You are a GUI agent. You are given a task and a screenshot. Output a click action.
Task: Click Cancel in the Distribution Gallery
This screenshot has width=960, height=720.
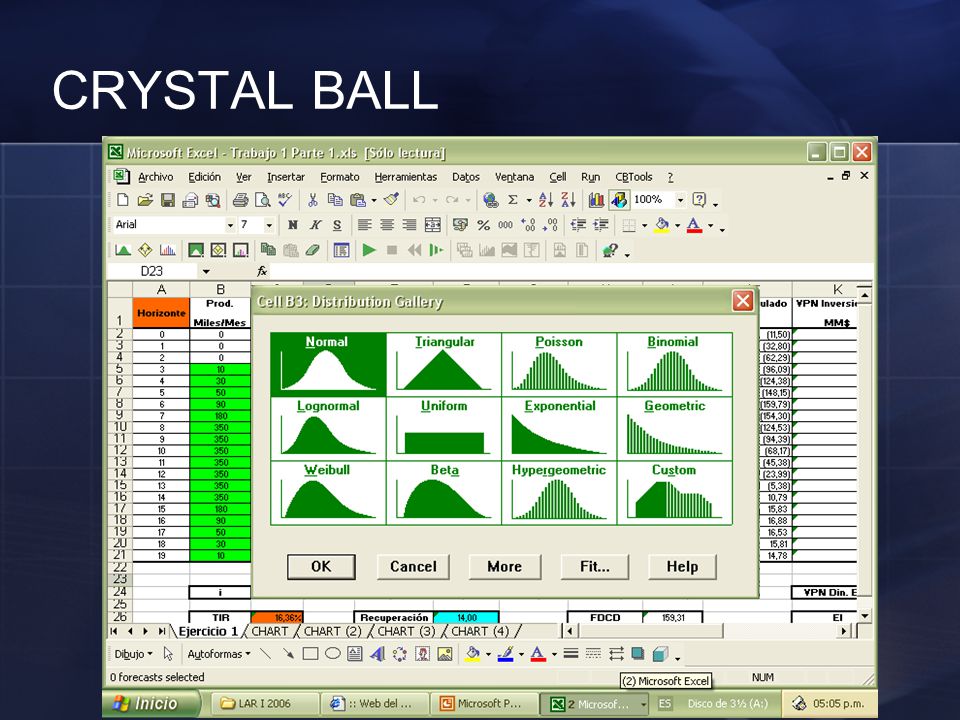tap(413, 566)
